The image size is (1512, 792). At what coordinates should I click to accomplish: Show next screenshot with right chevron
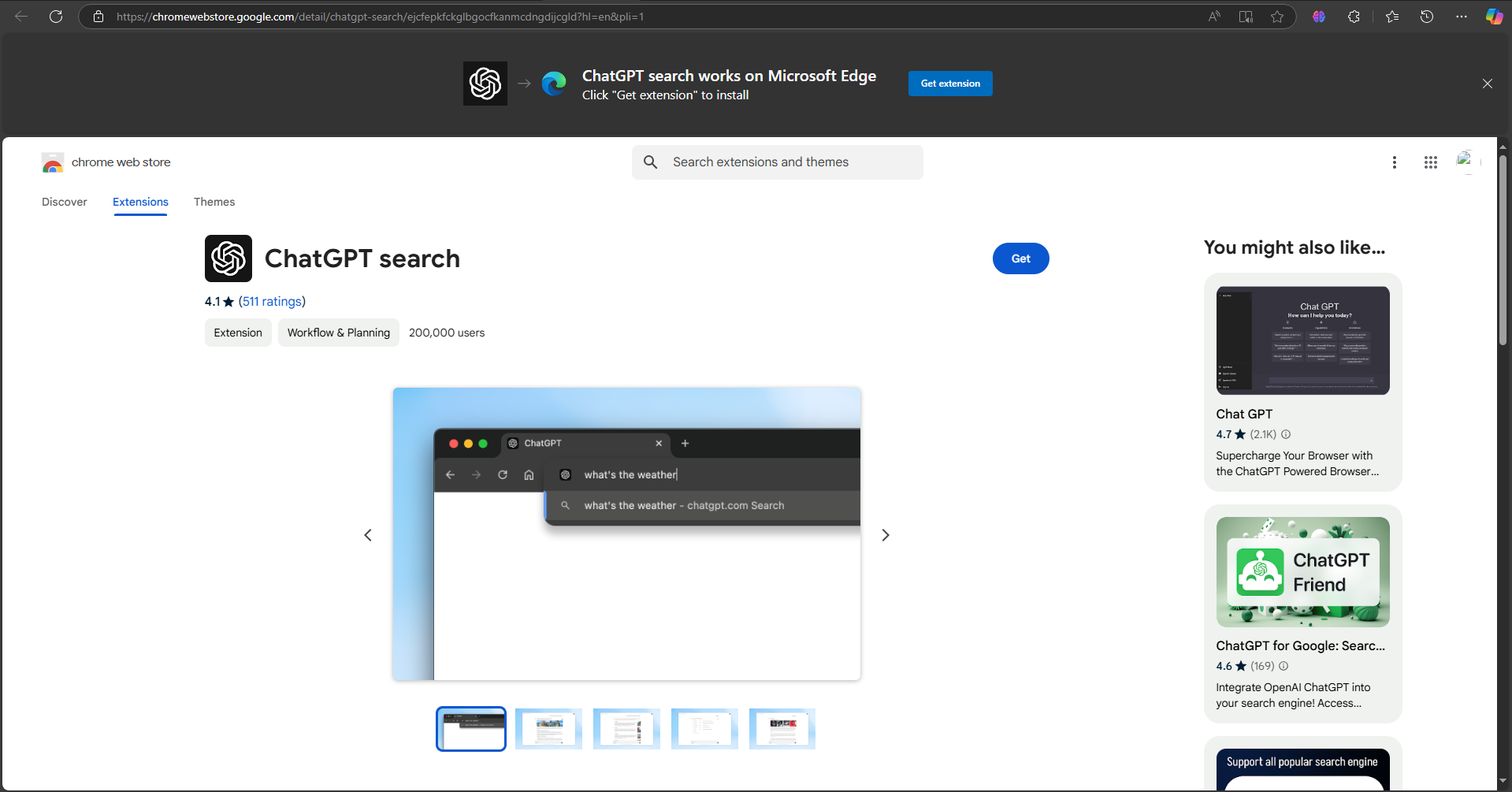point(886,535)
